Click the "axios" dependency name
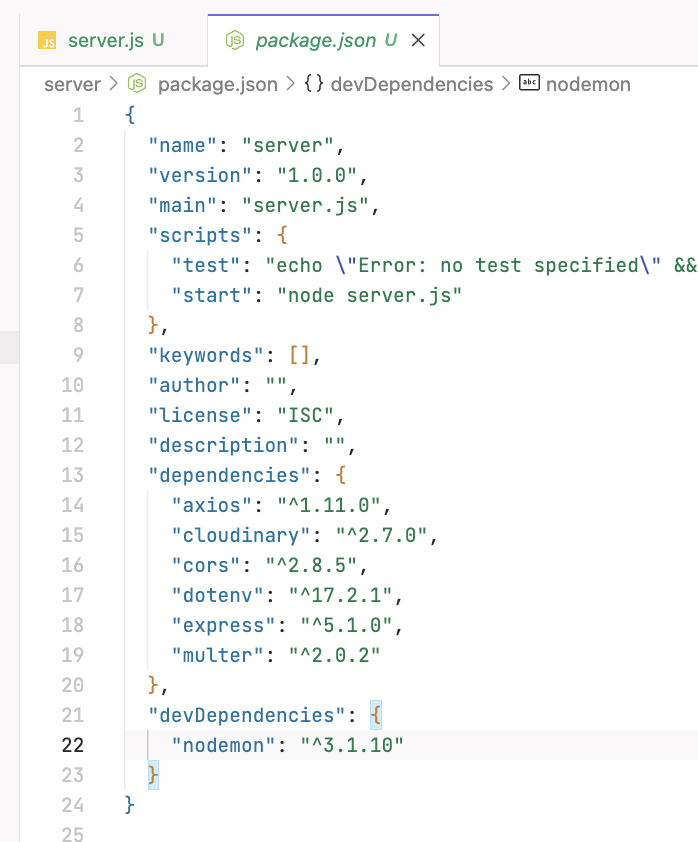 [212, 505]
